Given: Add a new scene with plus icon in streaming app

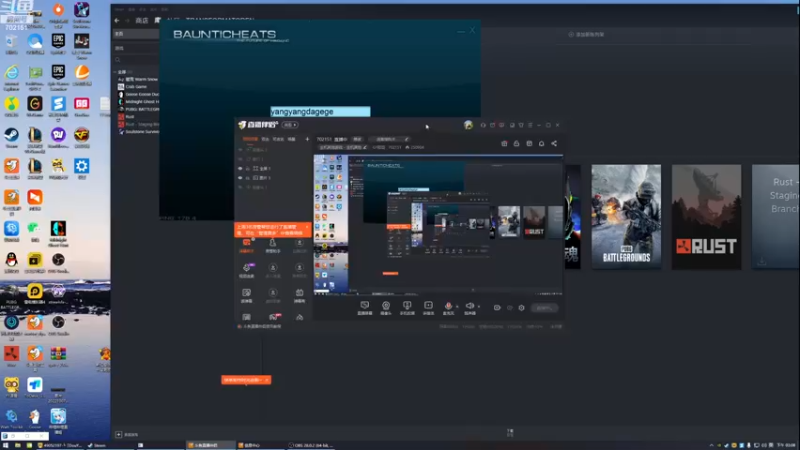Looking at the screenshot, I should pos(307,139).
